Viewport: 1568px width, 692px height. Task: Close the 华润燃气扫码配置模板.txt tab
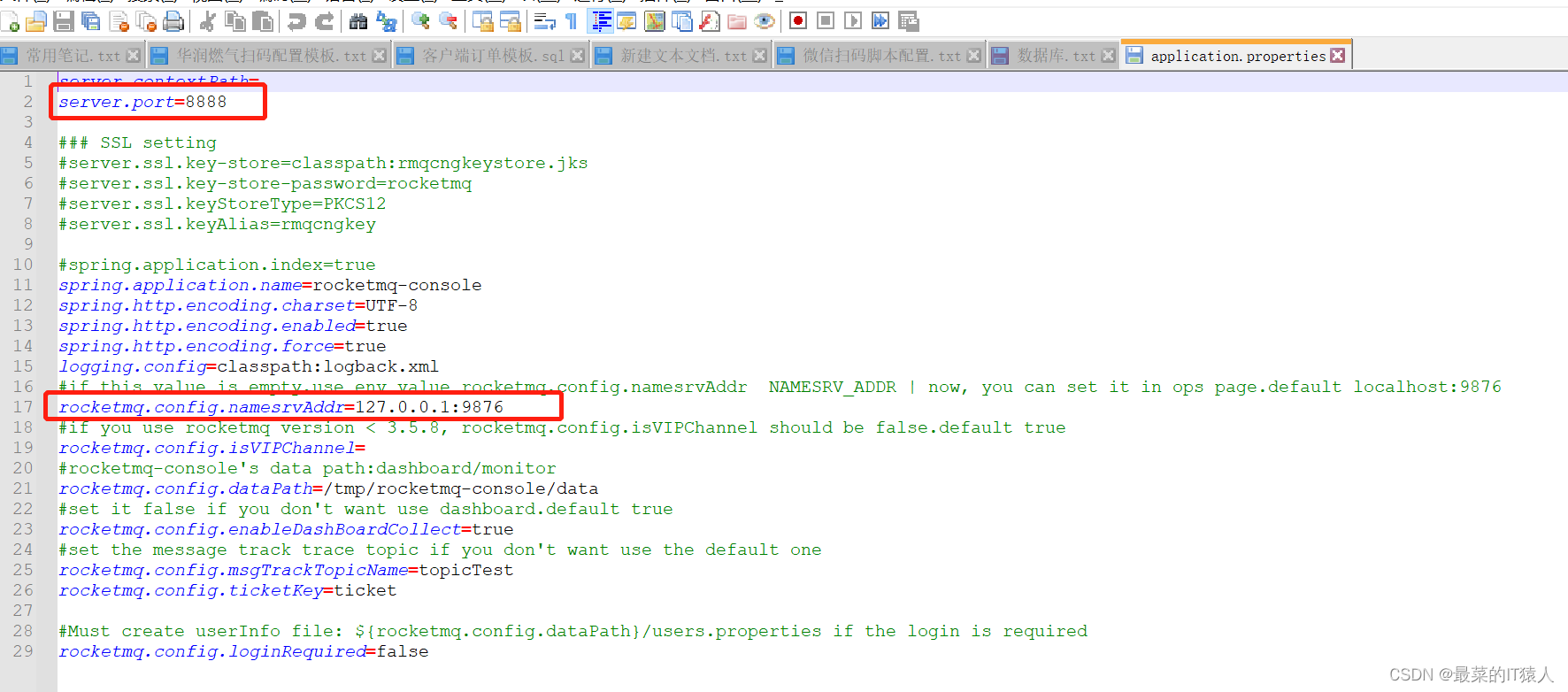point(380,56)
